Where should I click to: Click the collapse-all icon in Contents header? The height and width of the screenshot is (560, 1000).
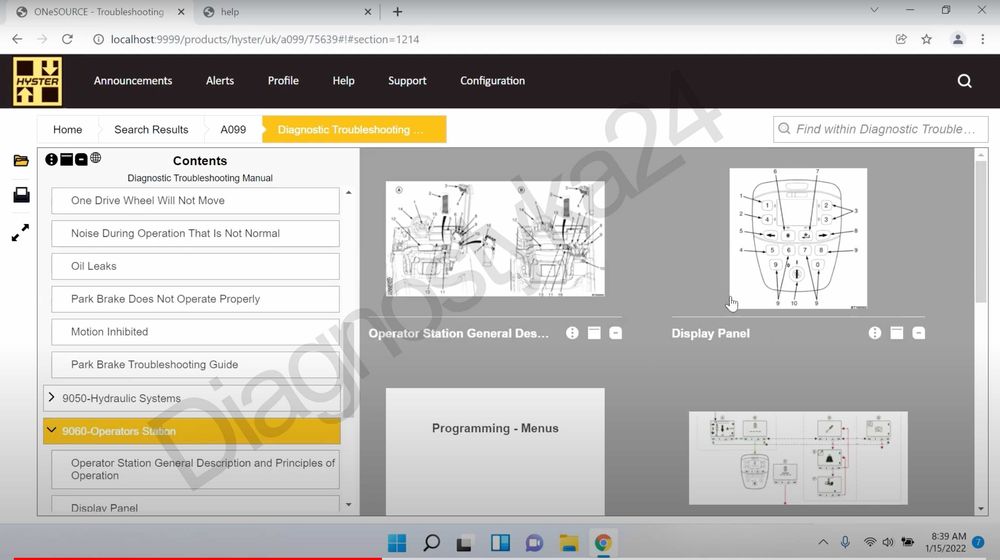[81, 159]
